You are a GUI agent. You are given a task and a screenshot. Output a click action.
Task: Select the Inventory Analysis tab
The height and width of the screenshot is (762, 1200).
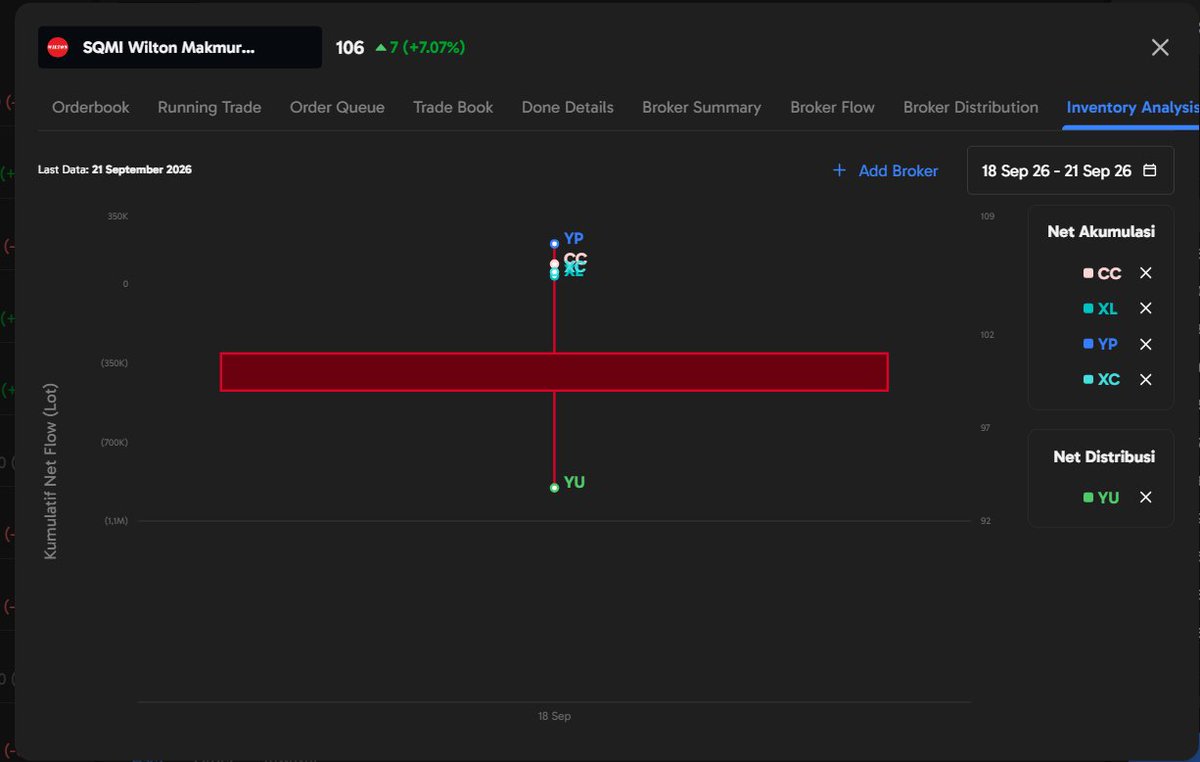pyautogui.click(x=1133, y=107)
